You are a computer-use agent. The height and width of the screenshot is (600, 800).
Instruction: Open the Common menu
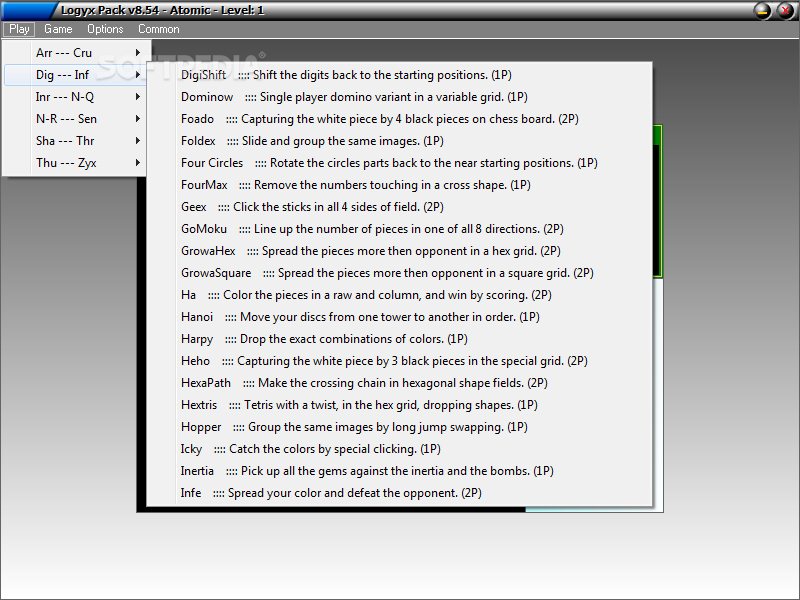tap(159, 29)
